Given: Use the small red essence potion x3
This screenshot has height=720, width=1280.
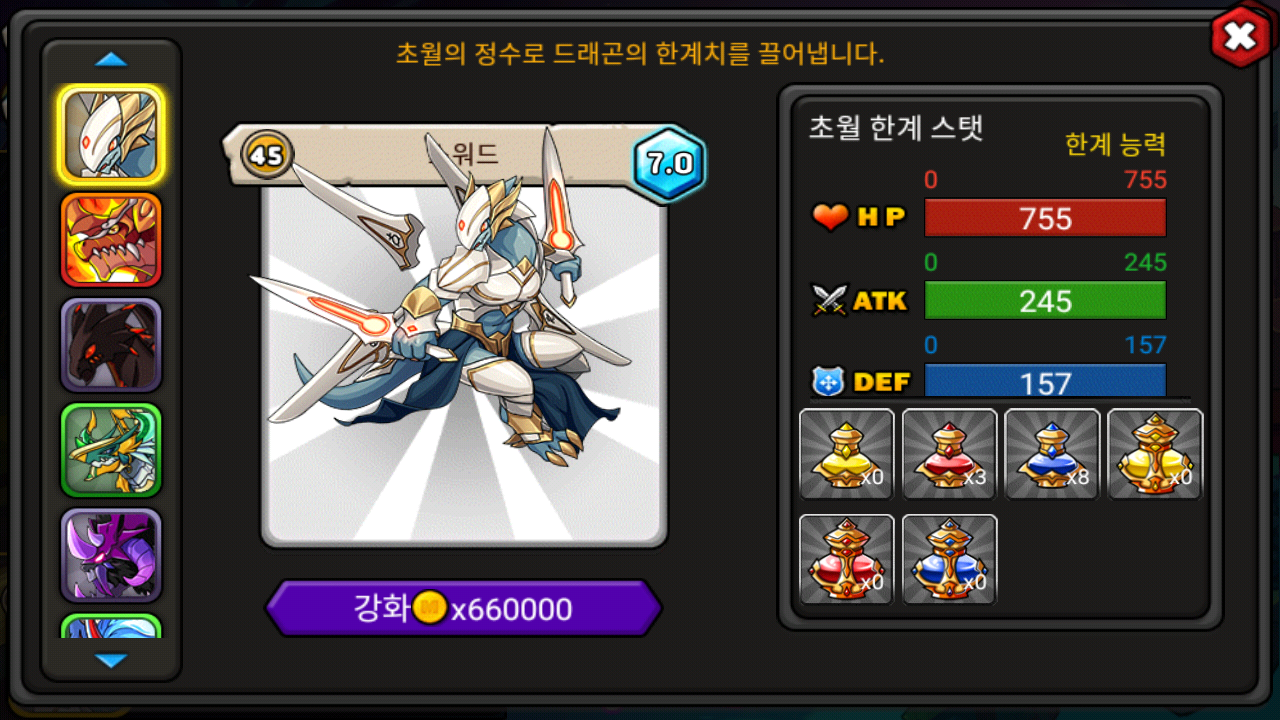Looking at the screenshot, I should pos(950,454).
